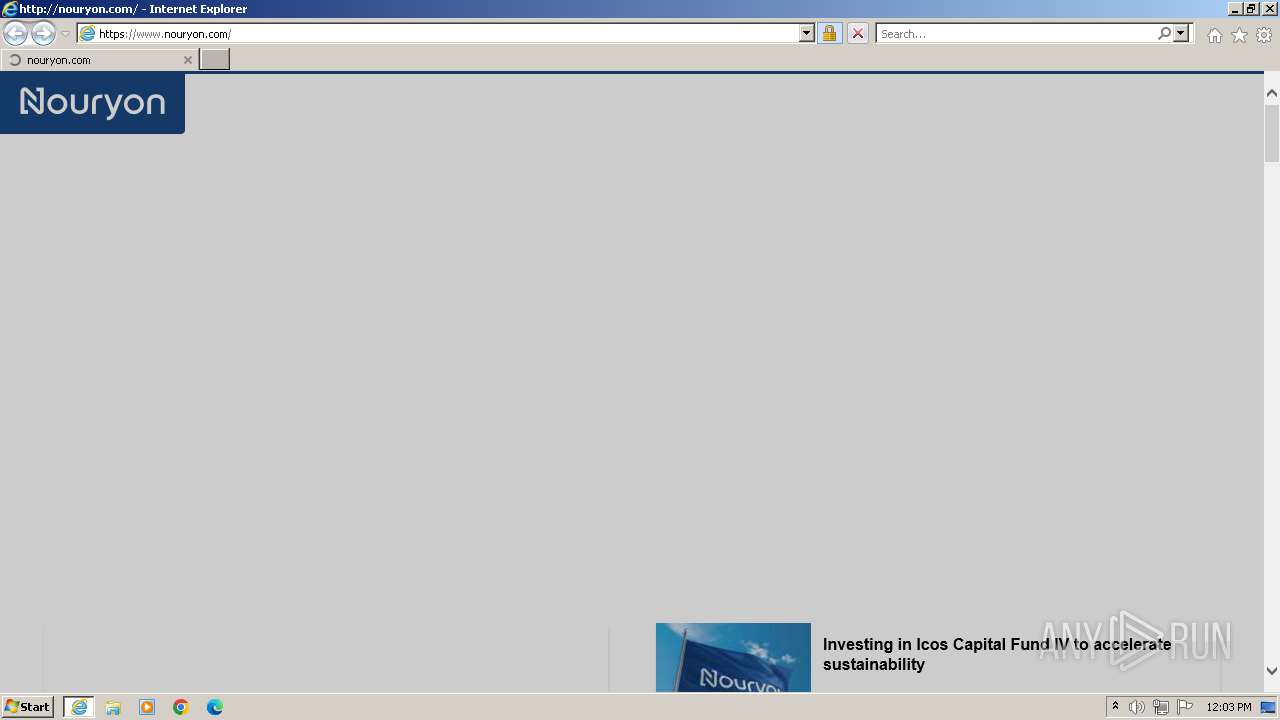The image size is (1280, 720).
Task: Click the address bar URL field
Action: (448, 34)
